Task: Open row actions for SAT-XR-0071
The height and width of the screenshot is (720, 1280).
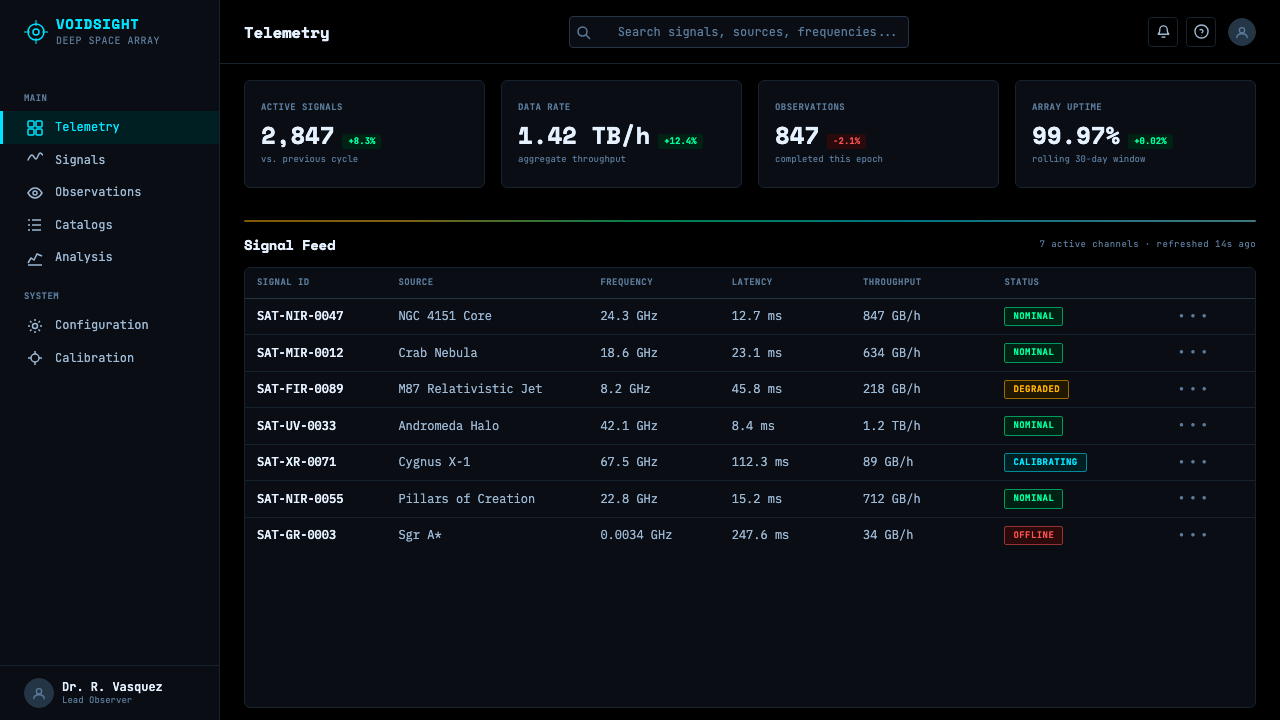Action: tap(1193, 462)
